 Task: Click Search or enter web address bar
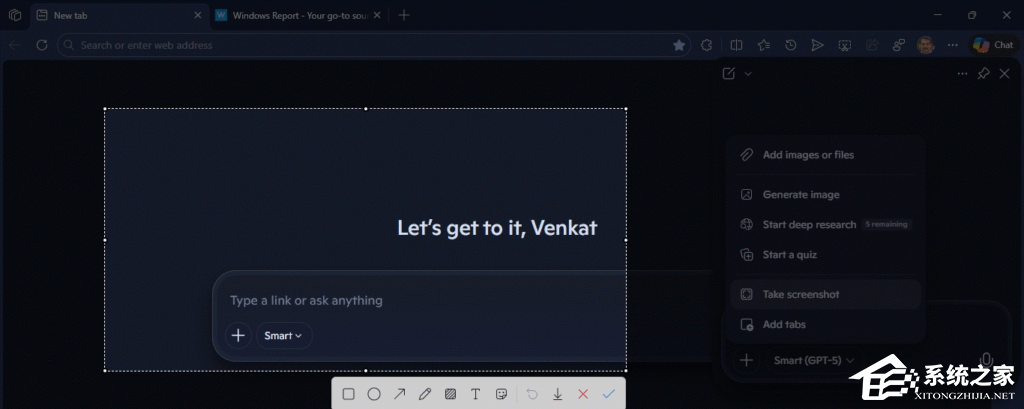[374, 45]
